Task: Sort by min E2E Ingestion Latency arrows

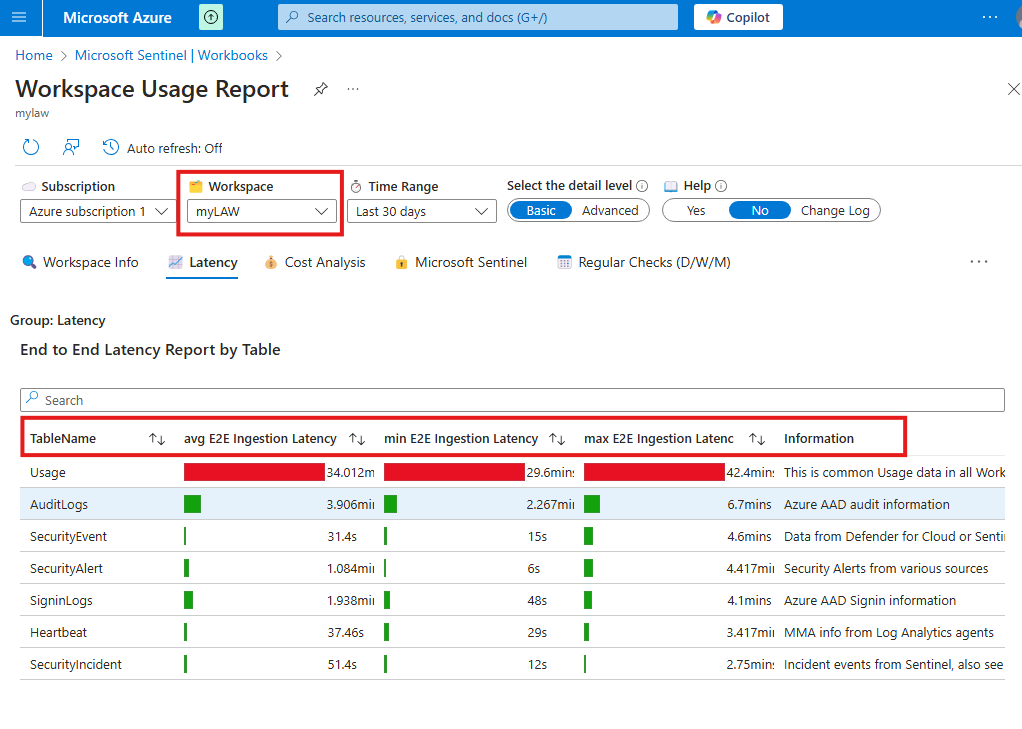Action: (x=557, y=439)
